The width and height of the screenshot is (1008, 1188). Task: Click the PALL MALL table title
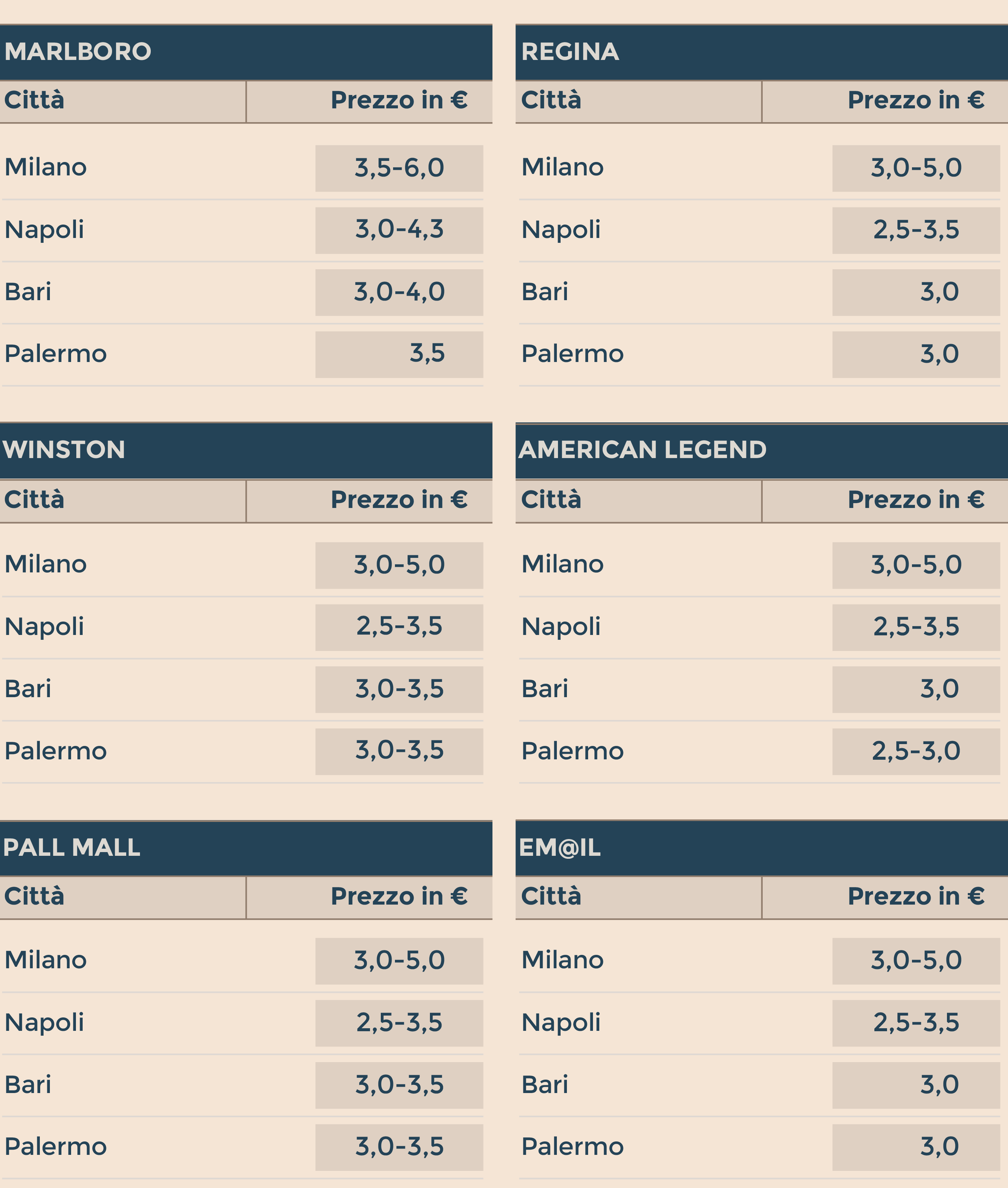pyautogui.click(x=71, y=847)
